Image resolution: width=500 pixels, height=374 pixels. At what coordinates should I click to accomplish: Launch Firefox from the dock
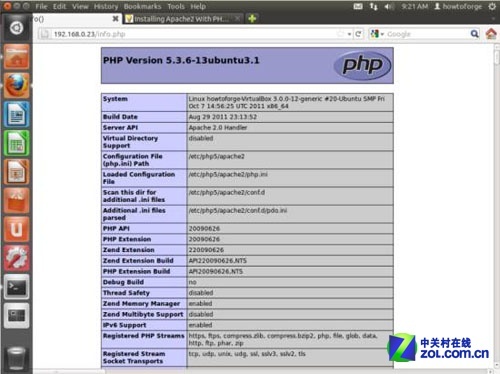coord(16,86)
